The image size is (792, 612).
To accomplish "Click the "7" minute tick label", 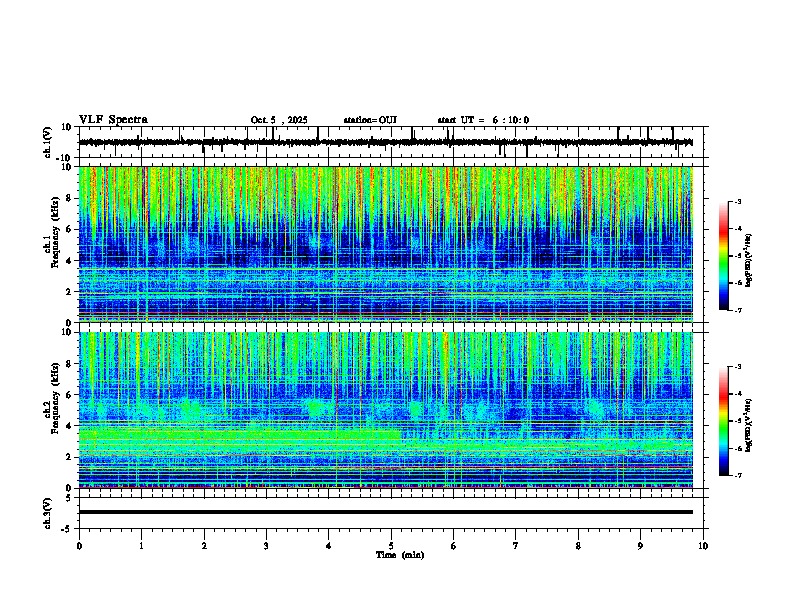I will tap(516, 546).
